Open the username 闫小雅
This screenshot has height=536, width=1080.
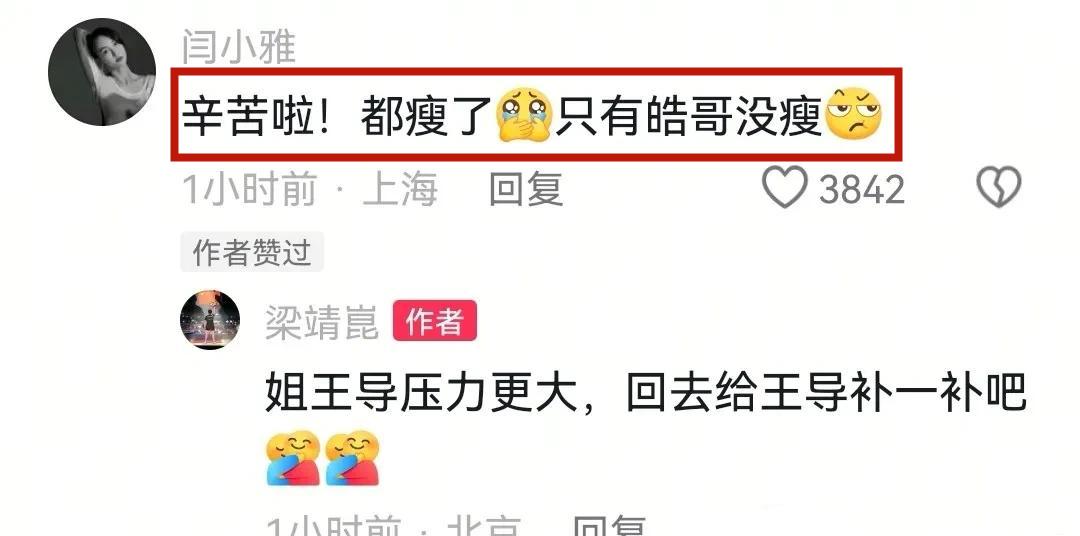239,47
